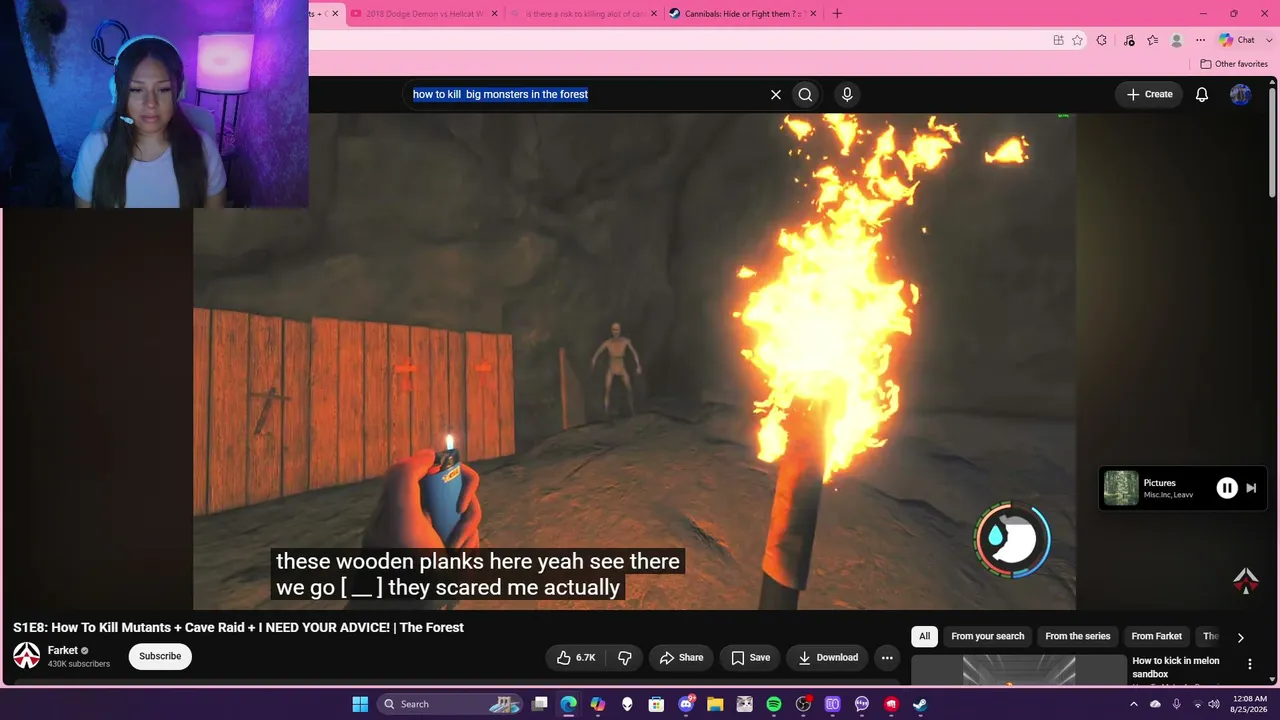The image size is (1280, 720).
Task: Open browser Settings and more menu
Action: coord(1200,40)
